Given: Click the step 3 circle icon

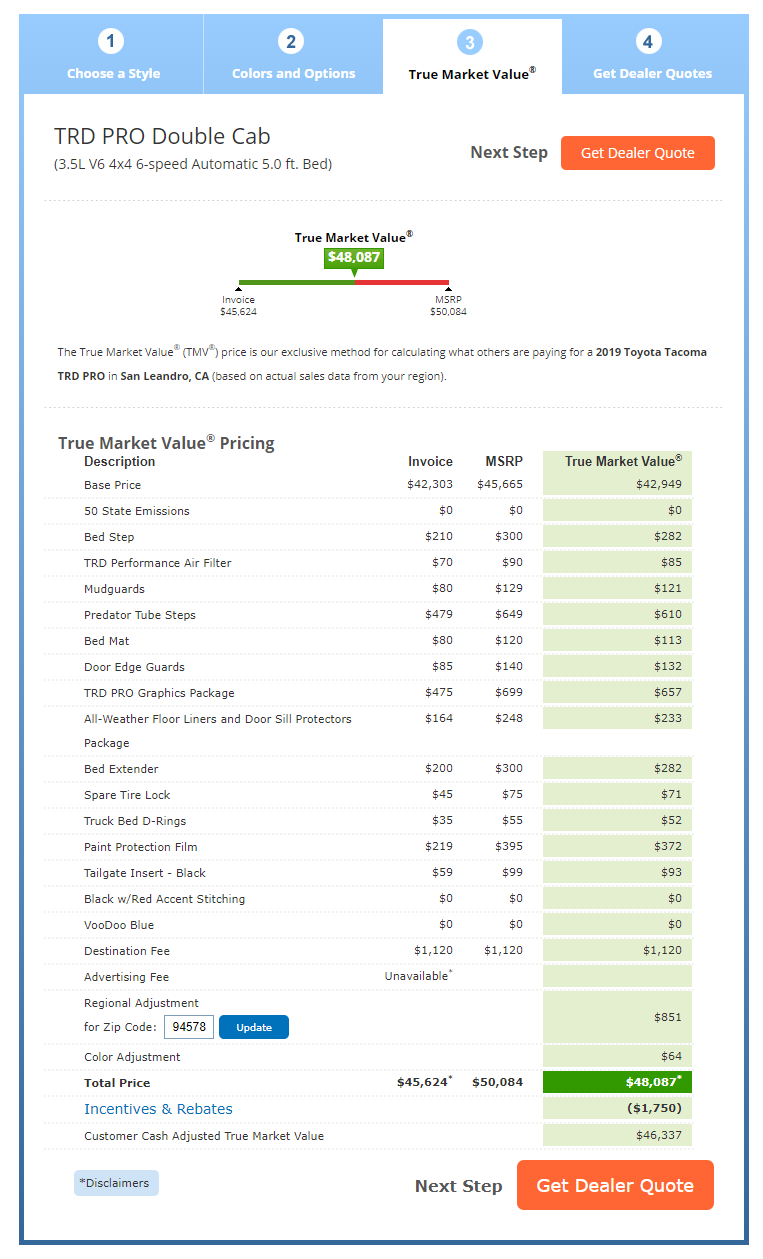Looking at the screenshot, I should coord(470,41).
